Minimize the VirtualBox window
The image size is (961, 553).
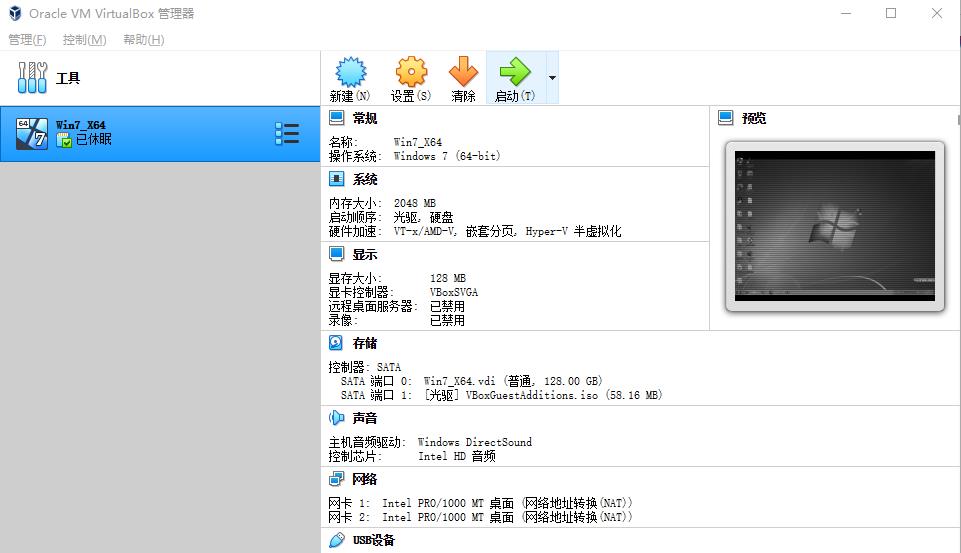click(x=846, y=13)
